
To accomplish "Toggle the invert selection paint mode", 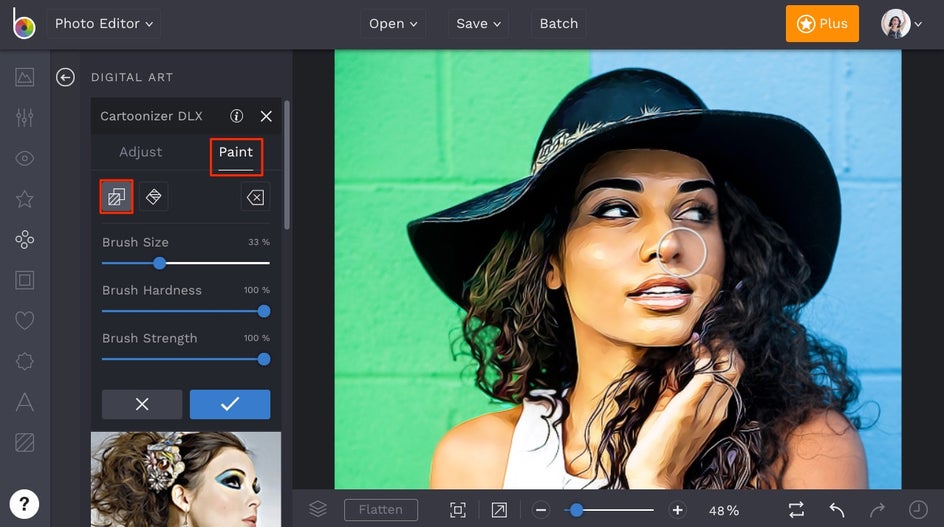I will [117, 197].
